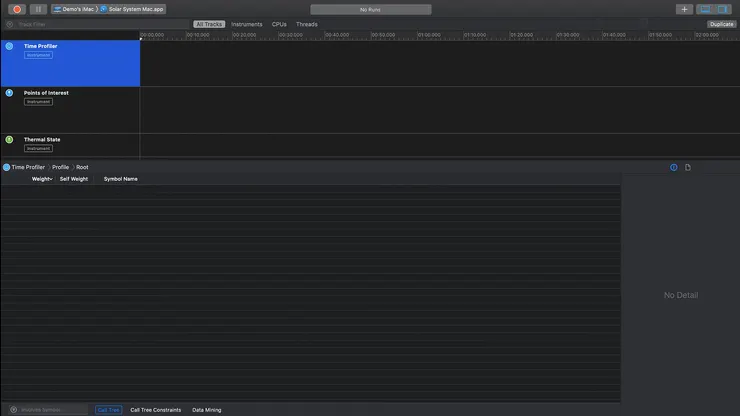Open the track filter options icon
The height and width of the screenshot is (416, 740).
click(x=9, y=24)
